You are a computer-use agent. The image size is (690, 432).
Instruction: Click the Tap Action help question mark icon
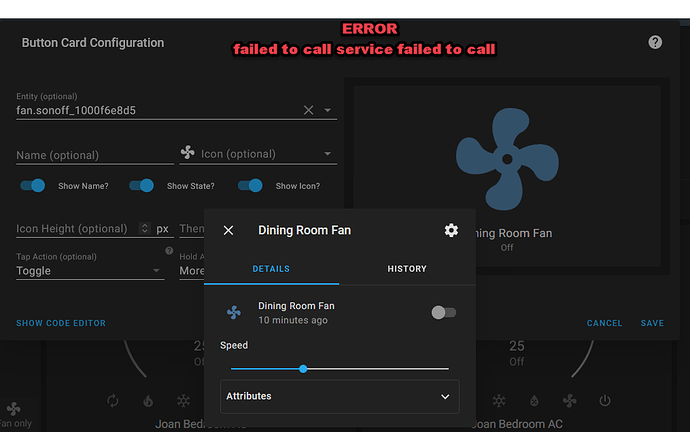(x=169, y=251)
